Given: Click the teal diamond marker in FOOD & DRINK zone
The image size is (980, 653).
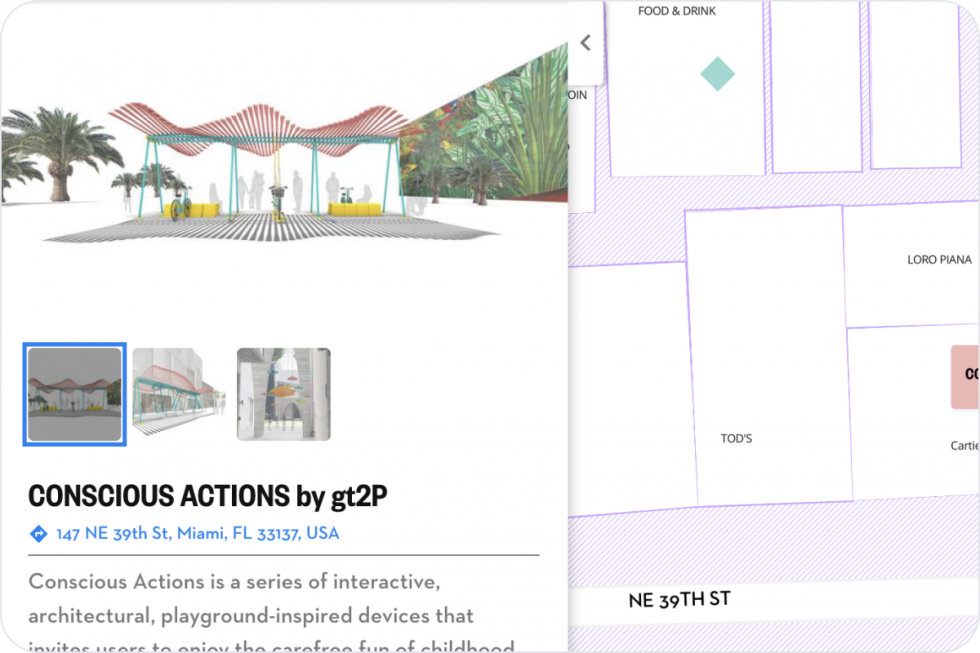Looking at the screenshot, I should pos(716,73).
